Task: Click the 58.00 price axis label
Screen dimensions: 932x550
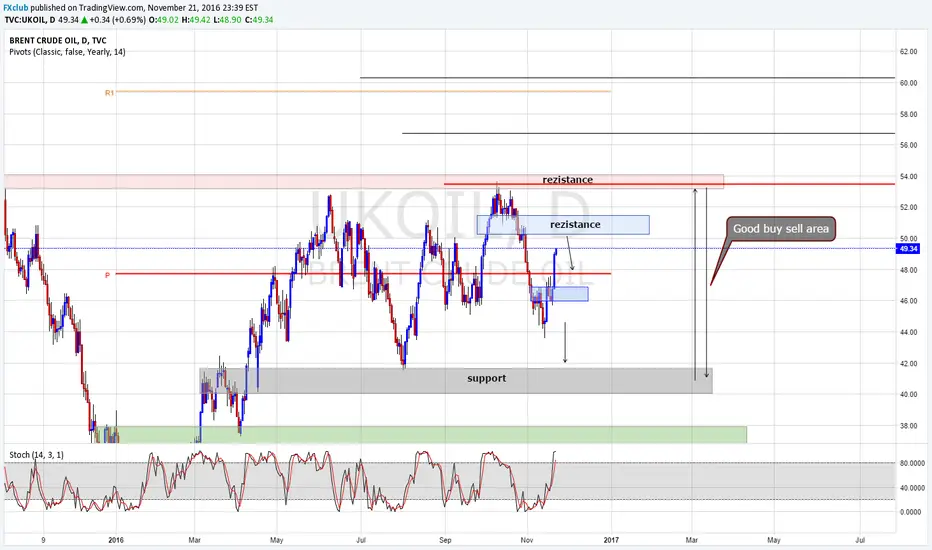Action: coord(908,114)
